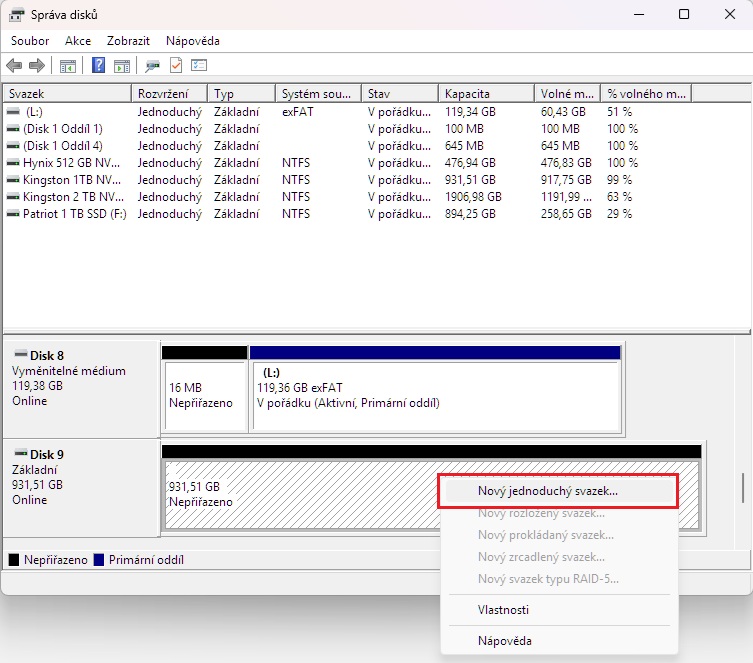Sort by the Typ column header

tap(242, 94)
